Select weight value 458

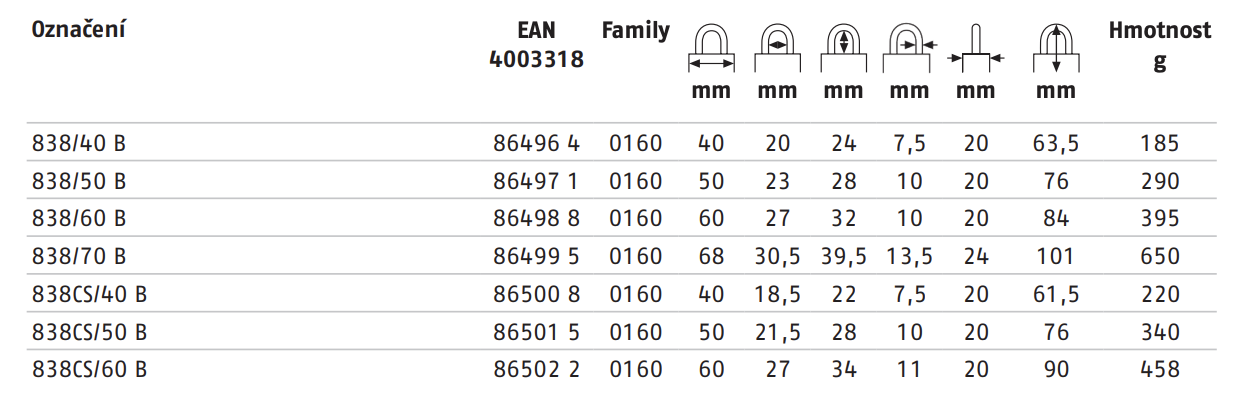click(1160, 370)
